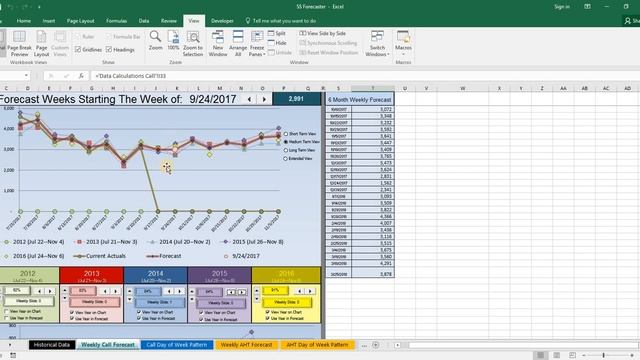Open Page Break Preview view
The height and width of the screenshot is (360, 640).
click(19, 43)
